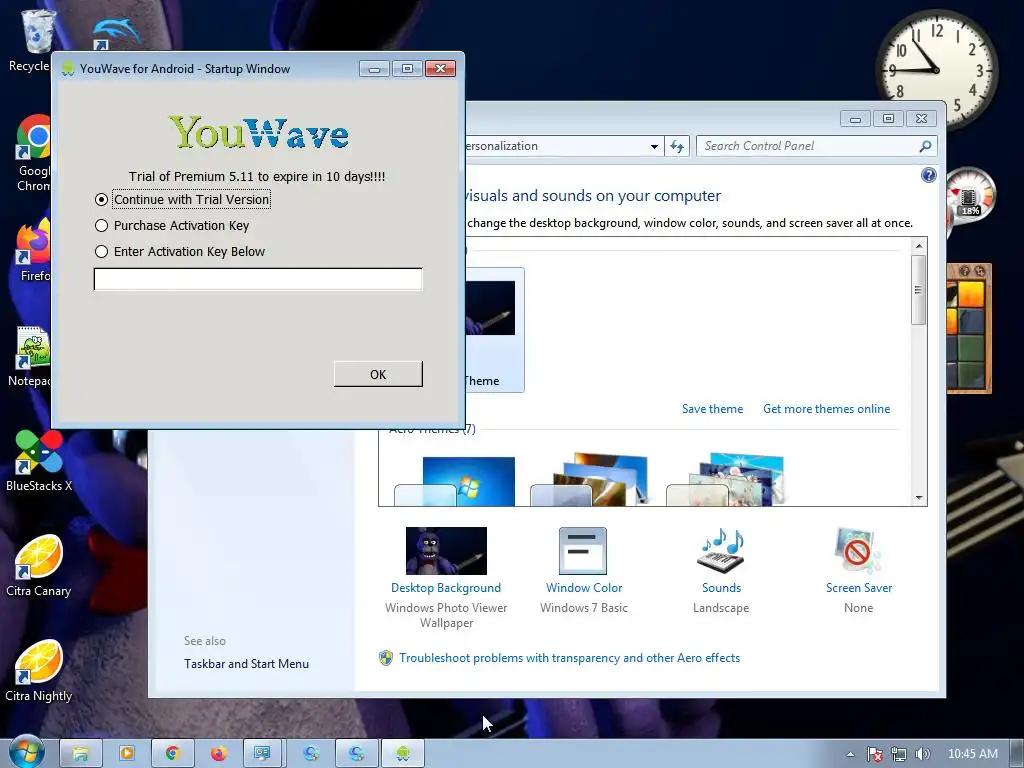Switch to Personalization window taskbar button

(264, 754)
